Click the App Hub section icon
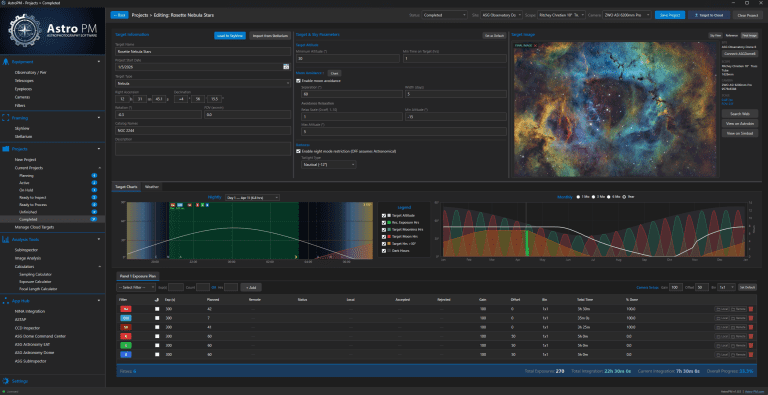Image resolution: width=768 pixels, height=395 pixels. 5,300
